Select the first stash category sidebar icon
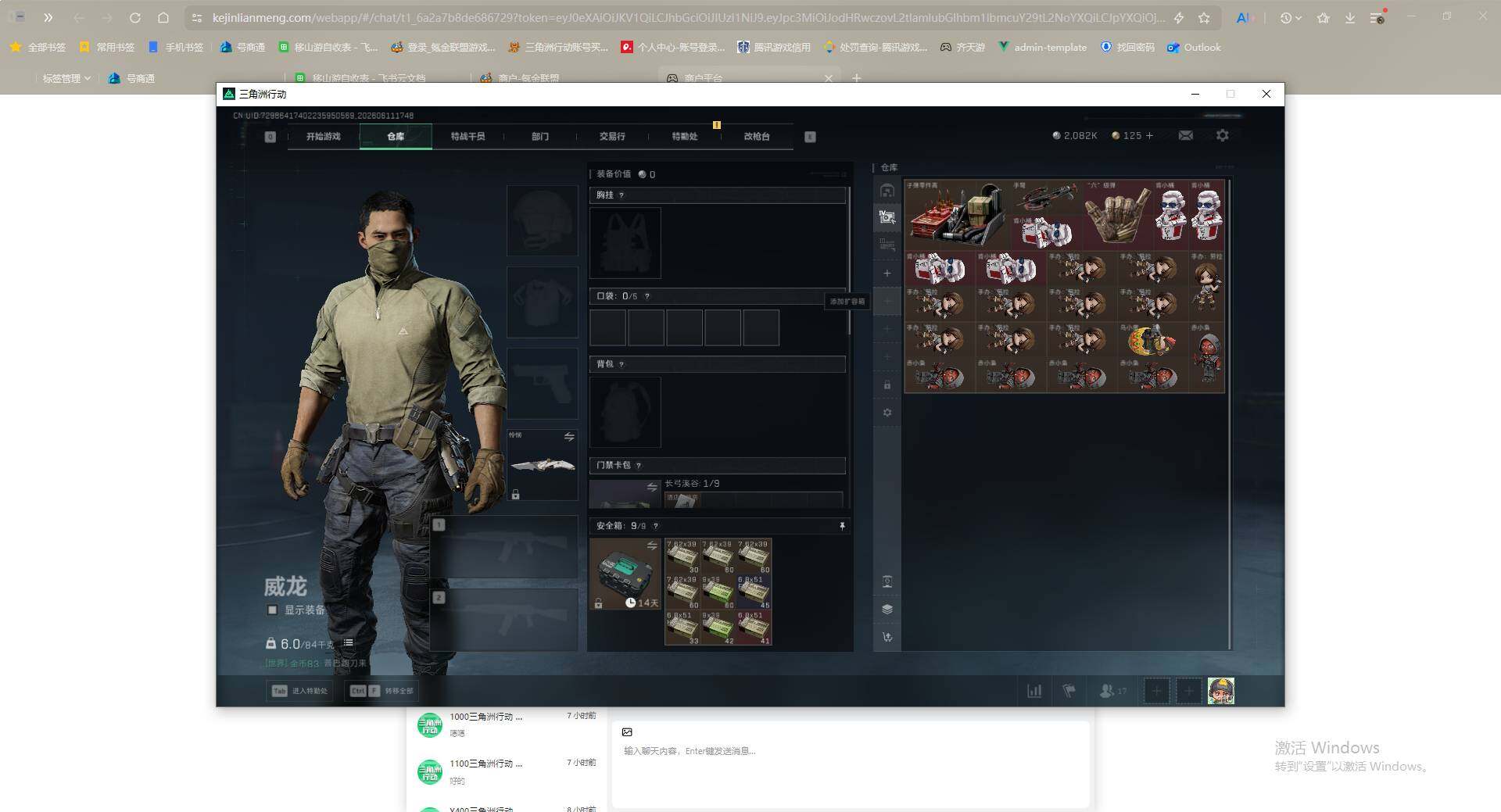 point(887,191)
